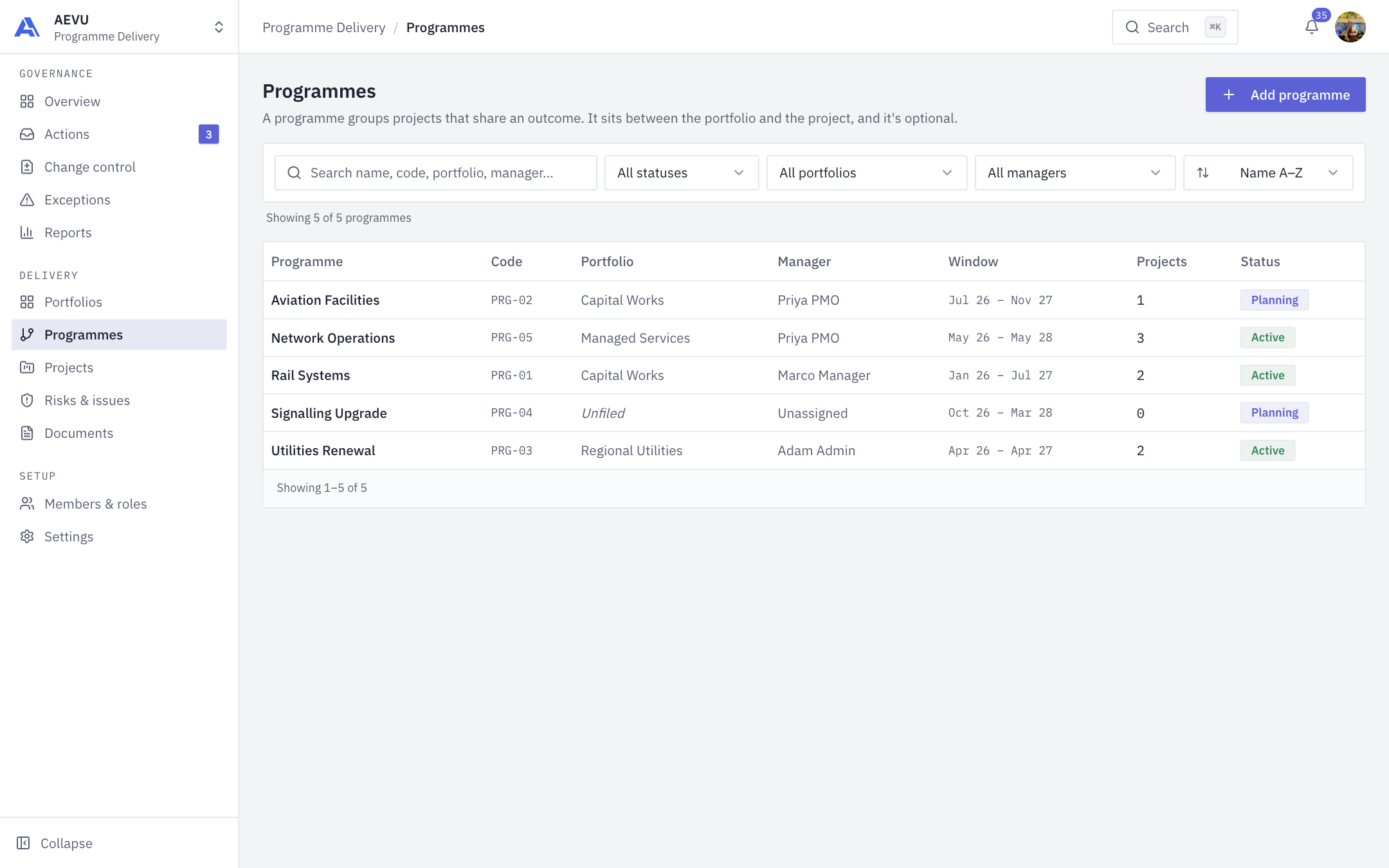Open Reports in the sidebar

pyautogui.click(x=119, y=233)
